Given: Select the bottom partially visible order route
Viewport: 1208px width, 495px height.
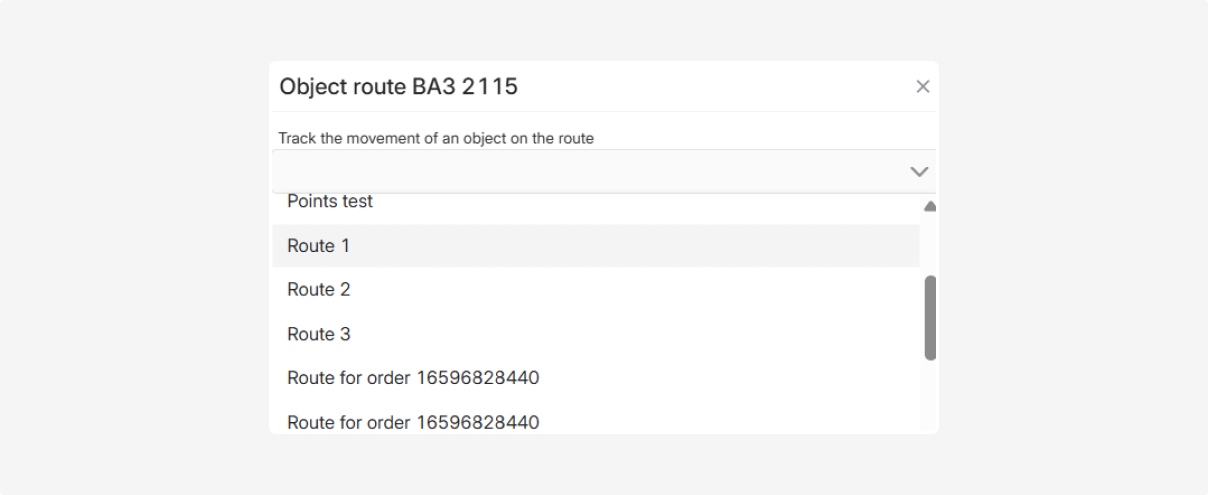Looking at the screenshot, I should [413, 422].
